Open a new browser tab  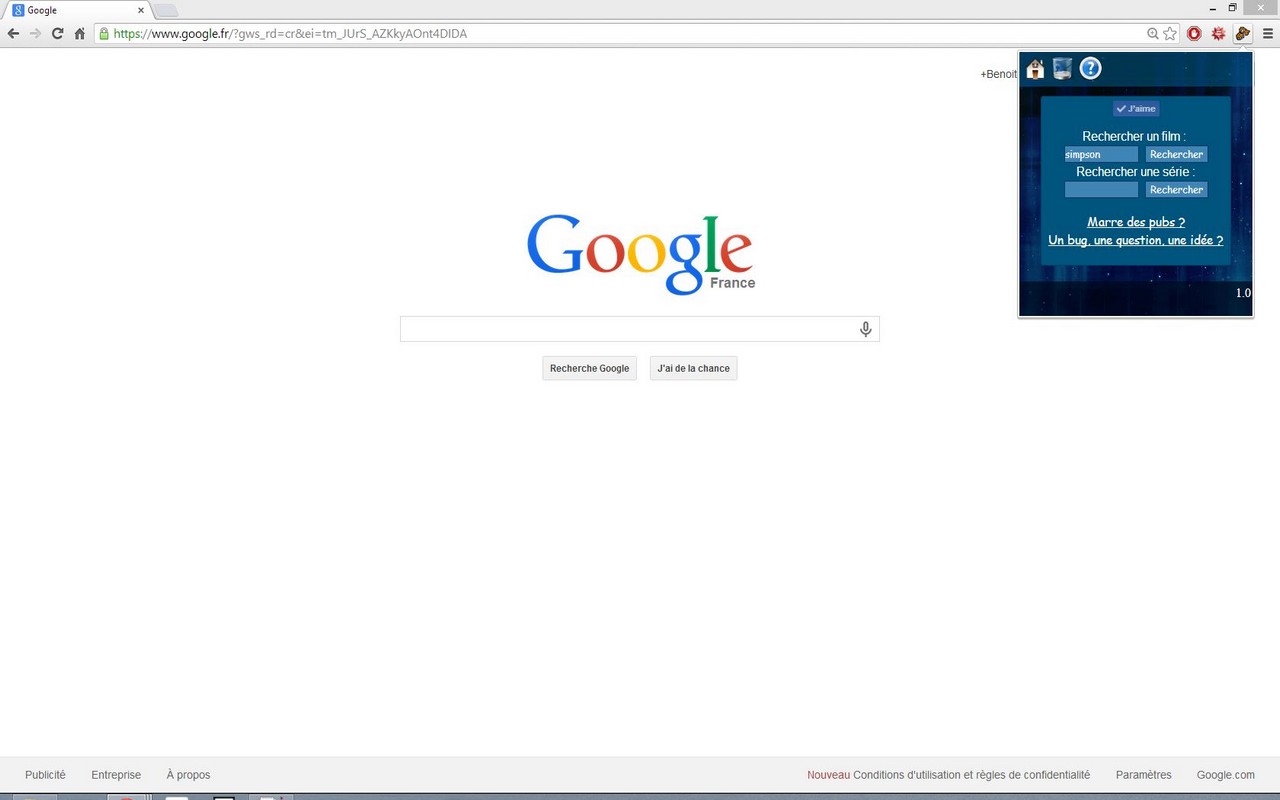[165, 11]
